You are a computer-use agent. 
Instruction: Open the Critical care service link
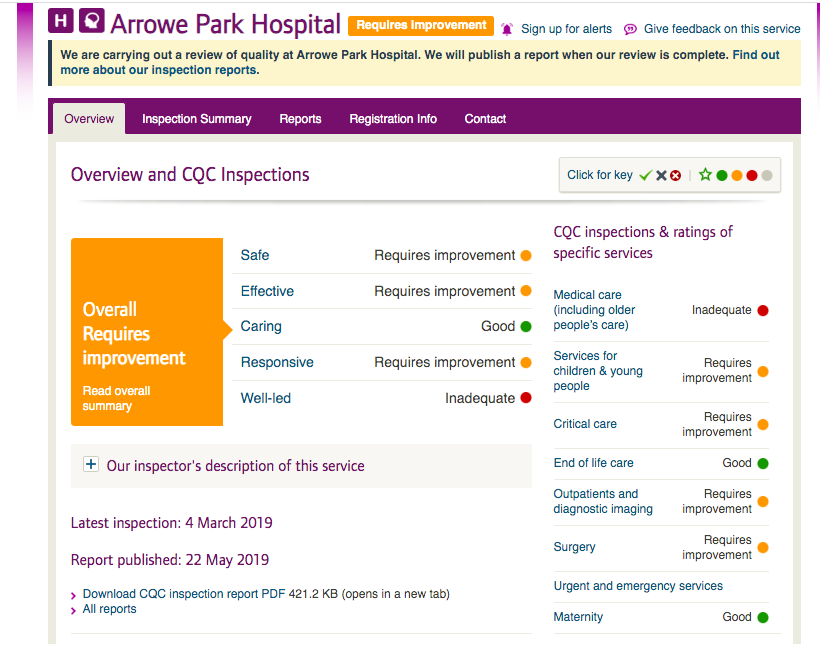click(585, 424)
